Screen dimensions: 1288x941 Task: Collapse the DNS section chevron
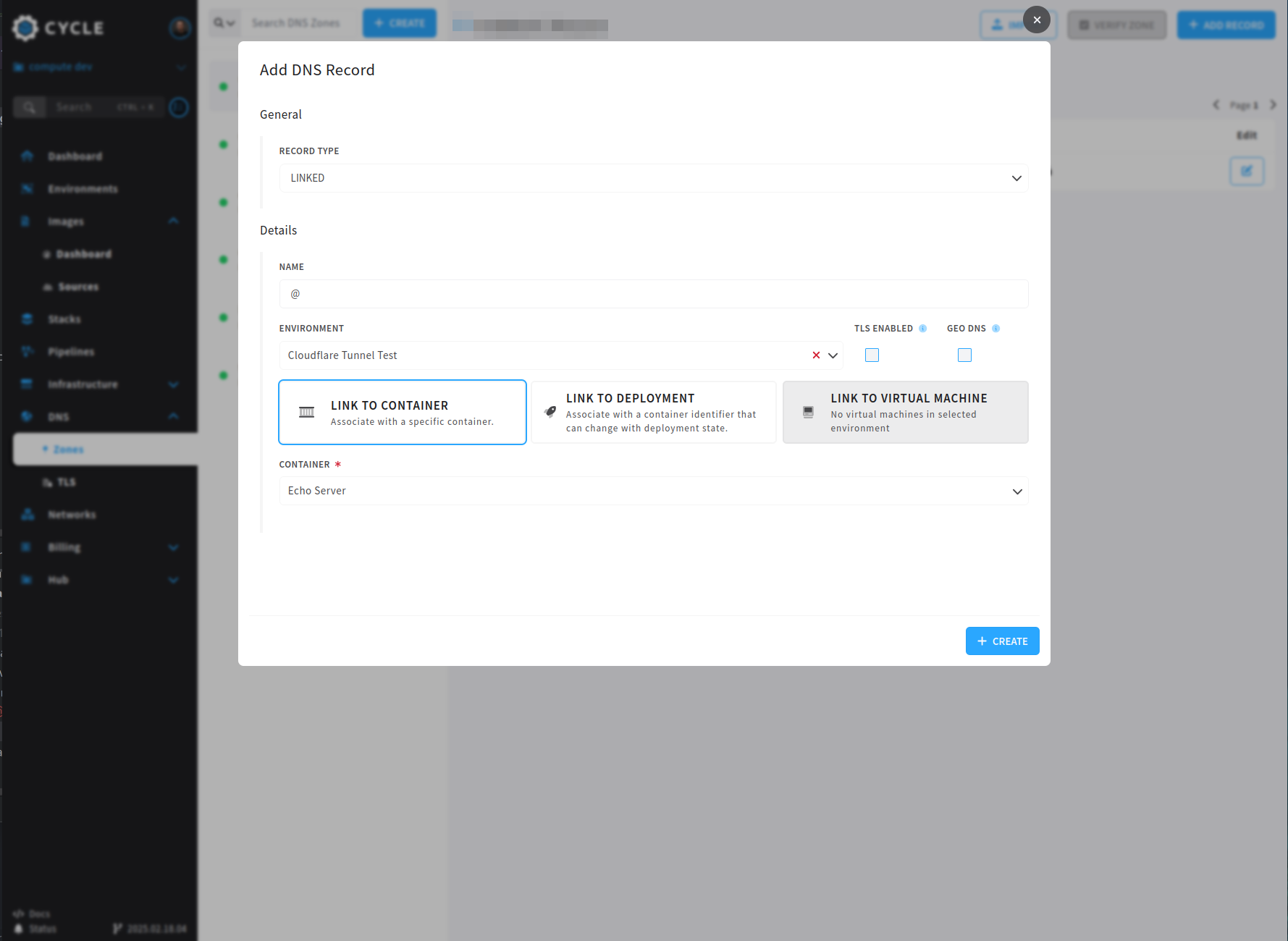point(174,417)
